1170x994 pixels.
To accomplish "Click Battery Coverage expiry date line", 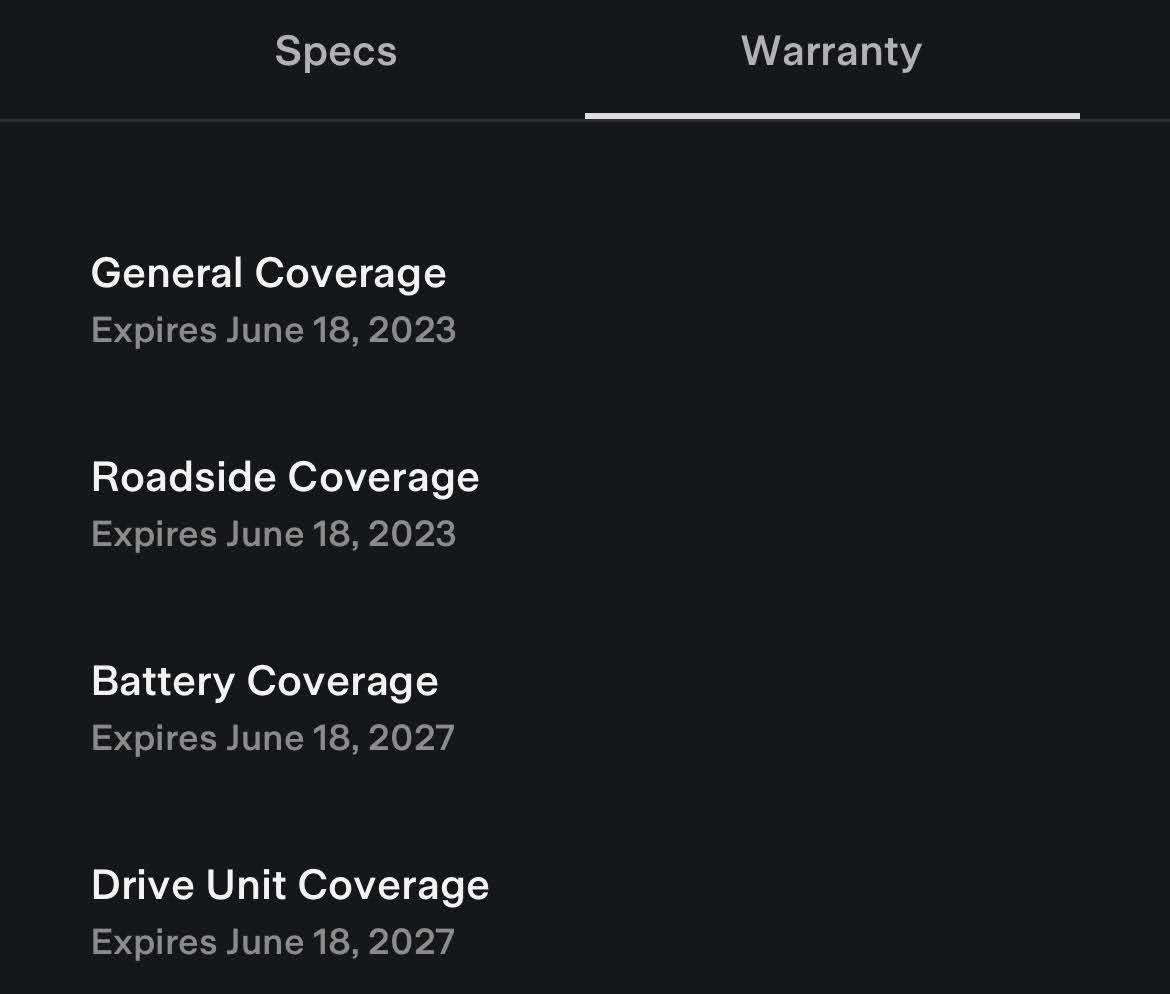I will tap(272, 738).
